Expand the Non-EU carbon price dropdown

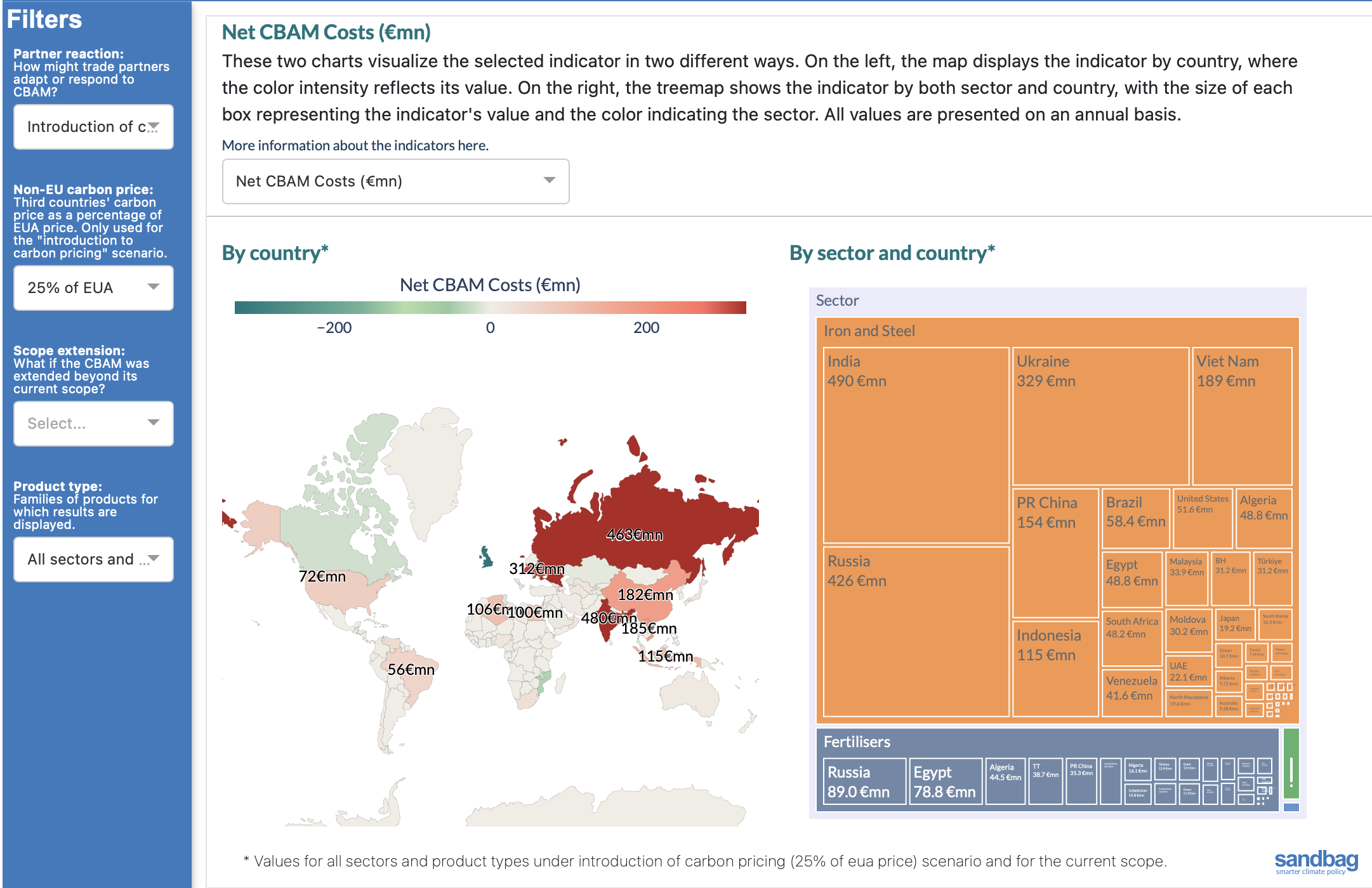[93, 288]
